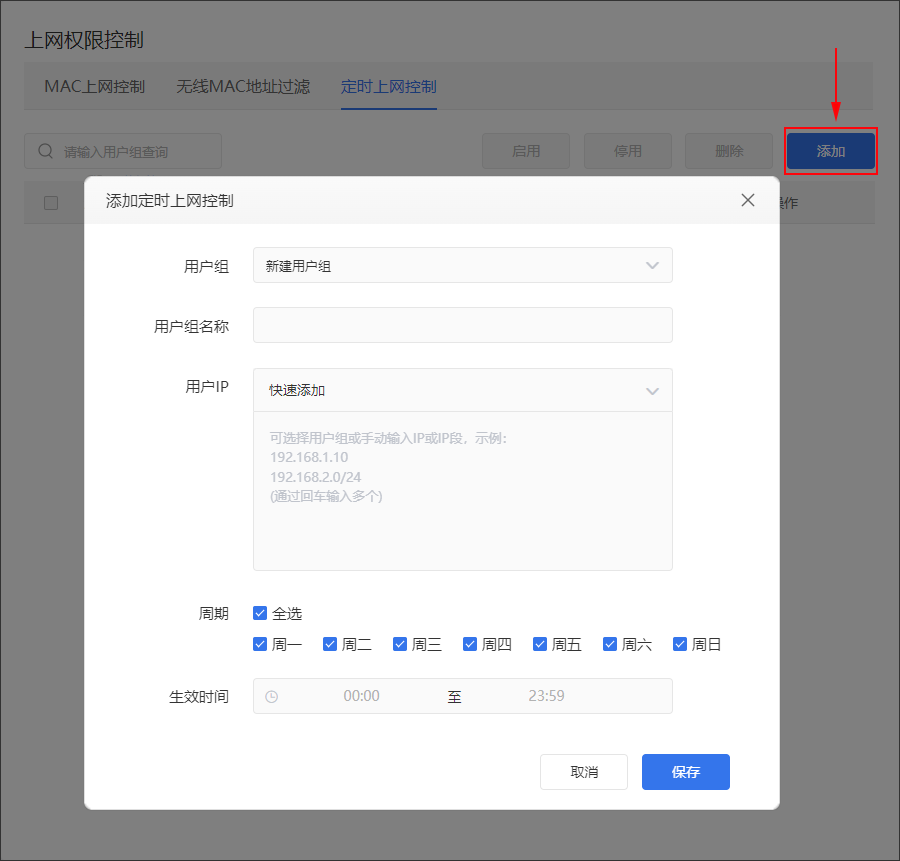Uncheck the 周日 checkbox
The width and height of the screenshot is (900, 861).
(x=680, y=644)
